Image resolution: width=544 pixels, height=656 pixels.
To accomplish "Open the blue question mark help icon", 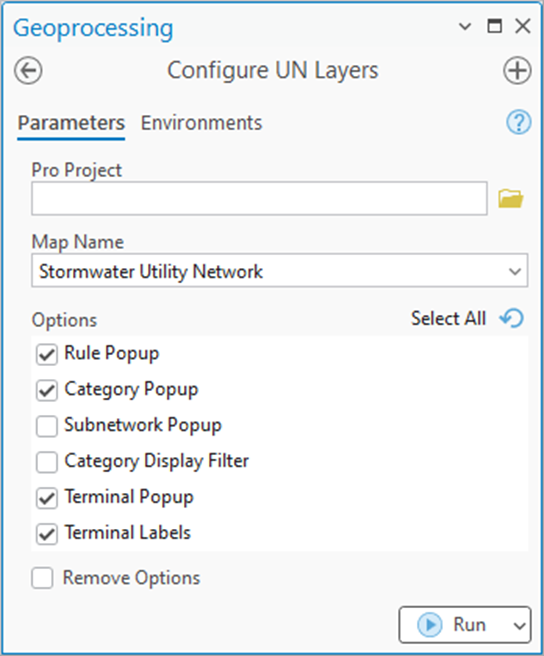I will tap(519, 122).
